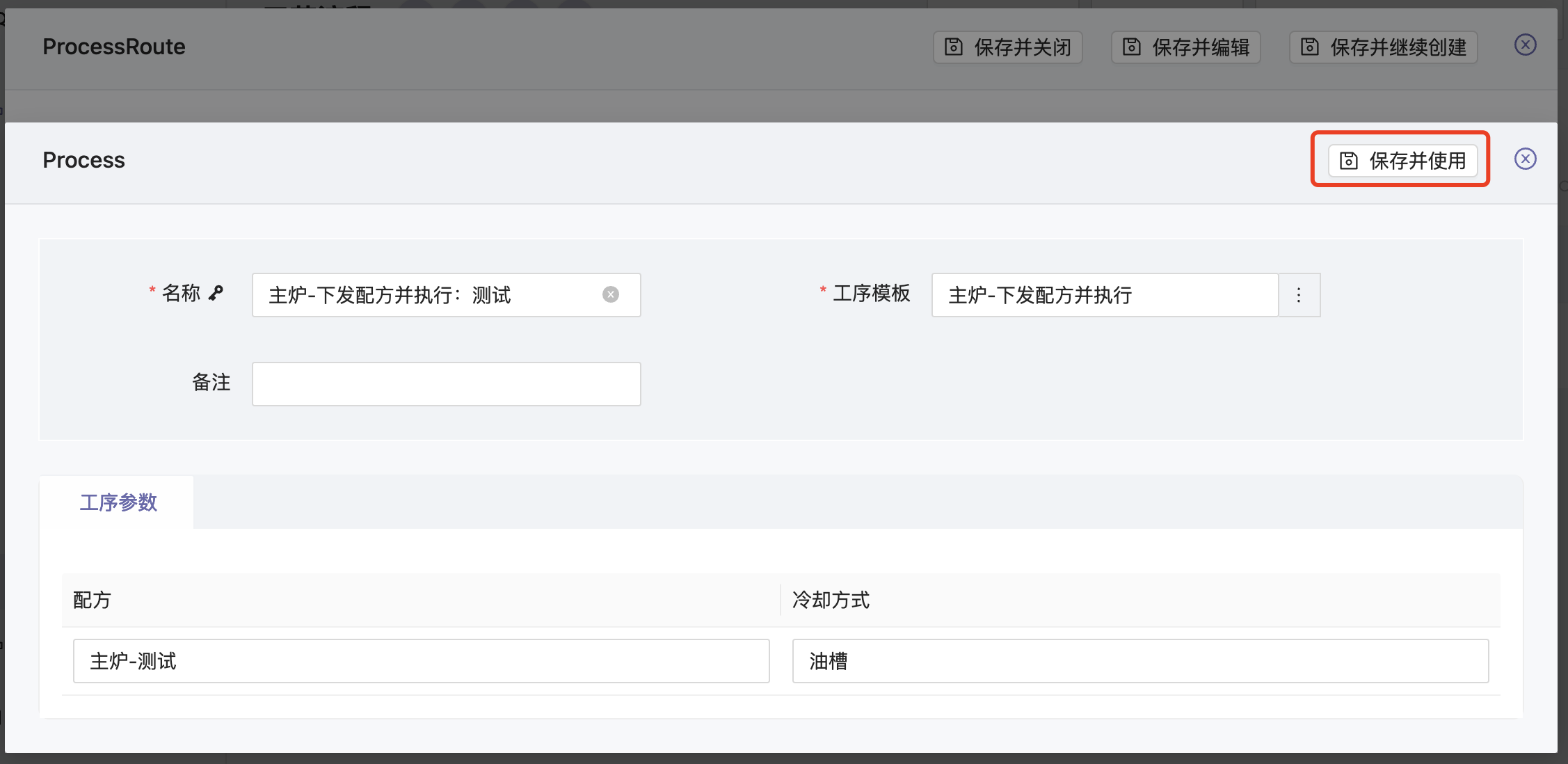Close the ProcessRoute panel with X icon

[x=1525, y=45]
